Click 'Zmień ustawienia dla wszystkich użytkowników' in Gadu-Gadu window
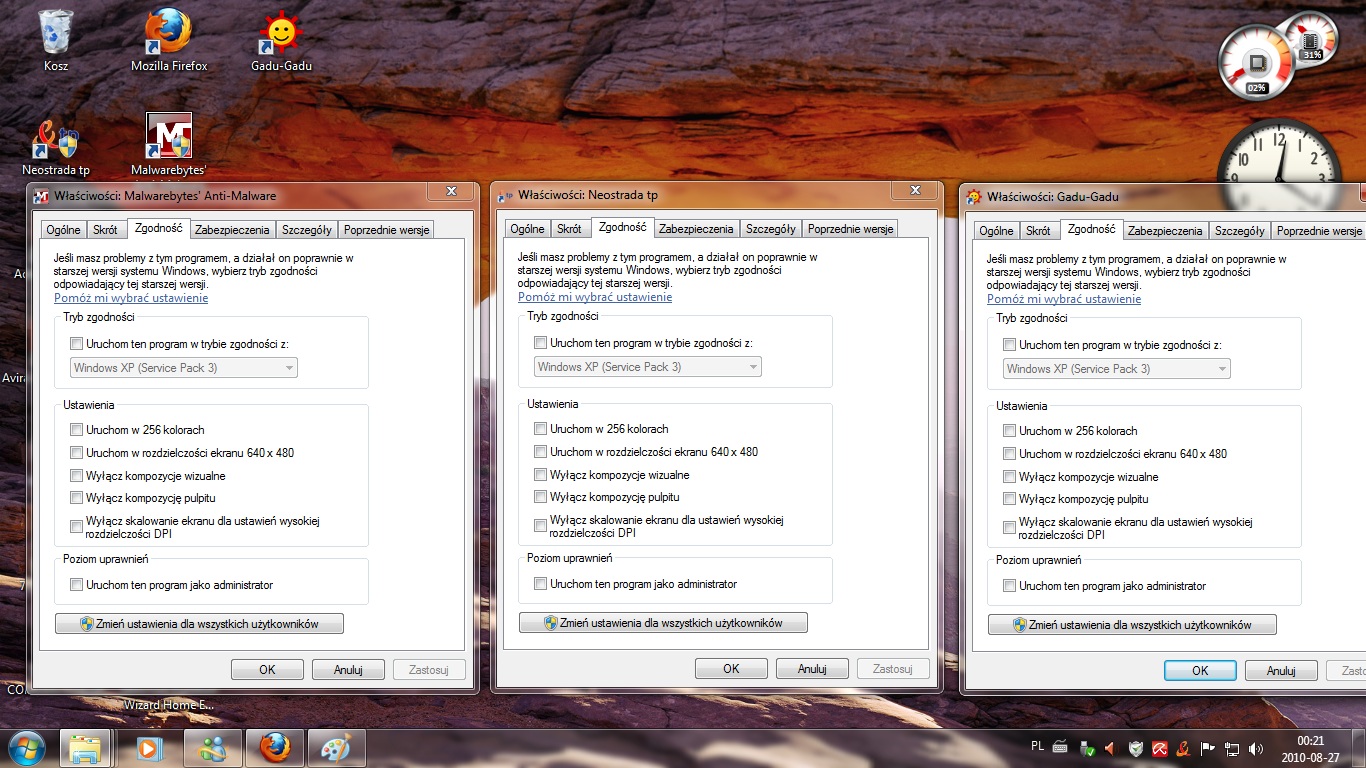Viewport: 1366px width, 768px height. [1132, 625]
